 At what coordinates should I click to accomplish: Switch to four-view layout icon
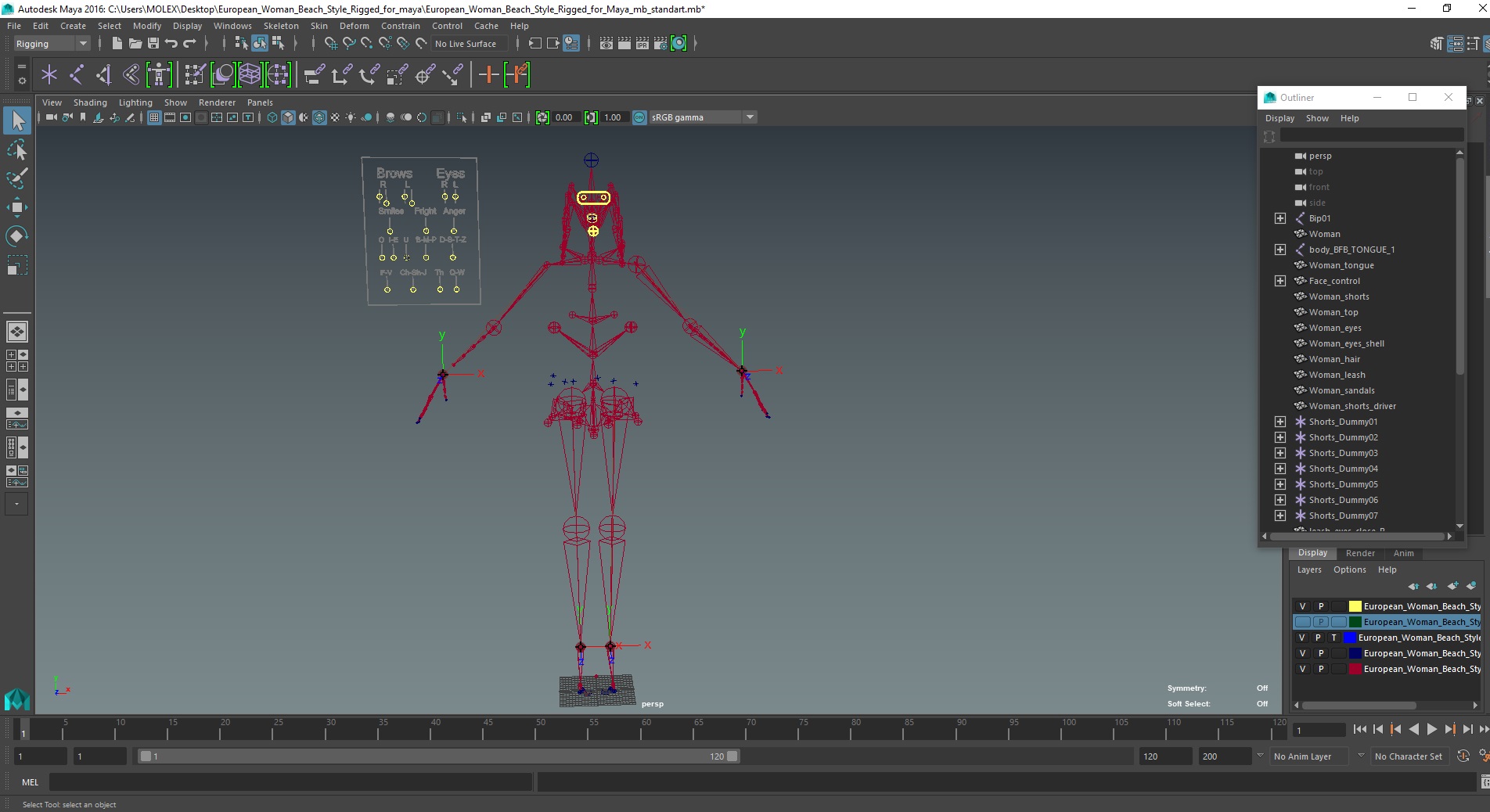pyautogui.click(x=16, y=361)
